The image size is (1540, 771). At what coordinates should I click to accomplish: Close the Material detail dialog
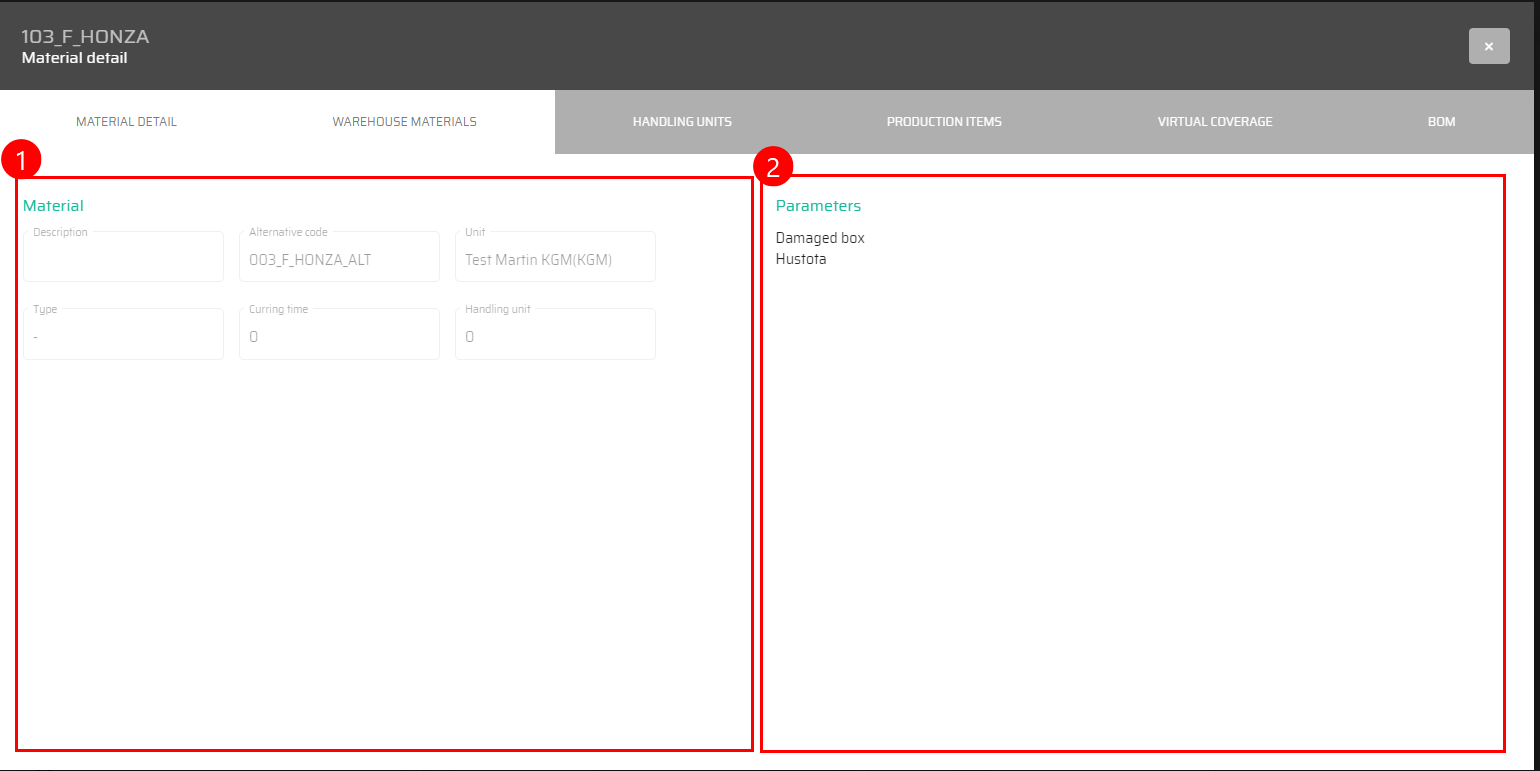tap(1488, 46)
